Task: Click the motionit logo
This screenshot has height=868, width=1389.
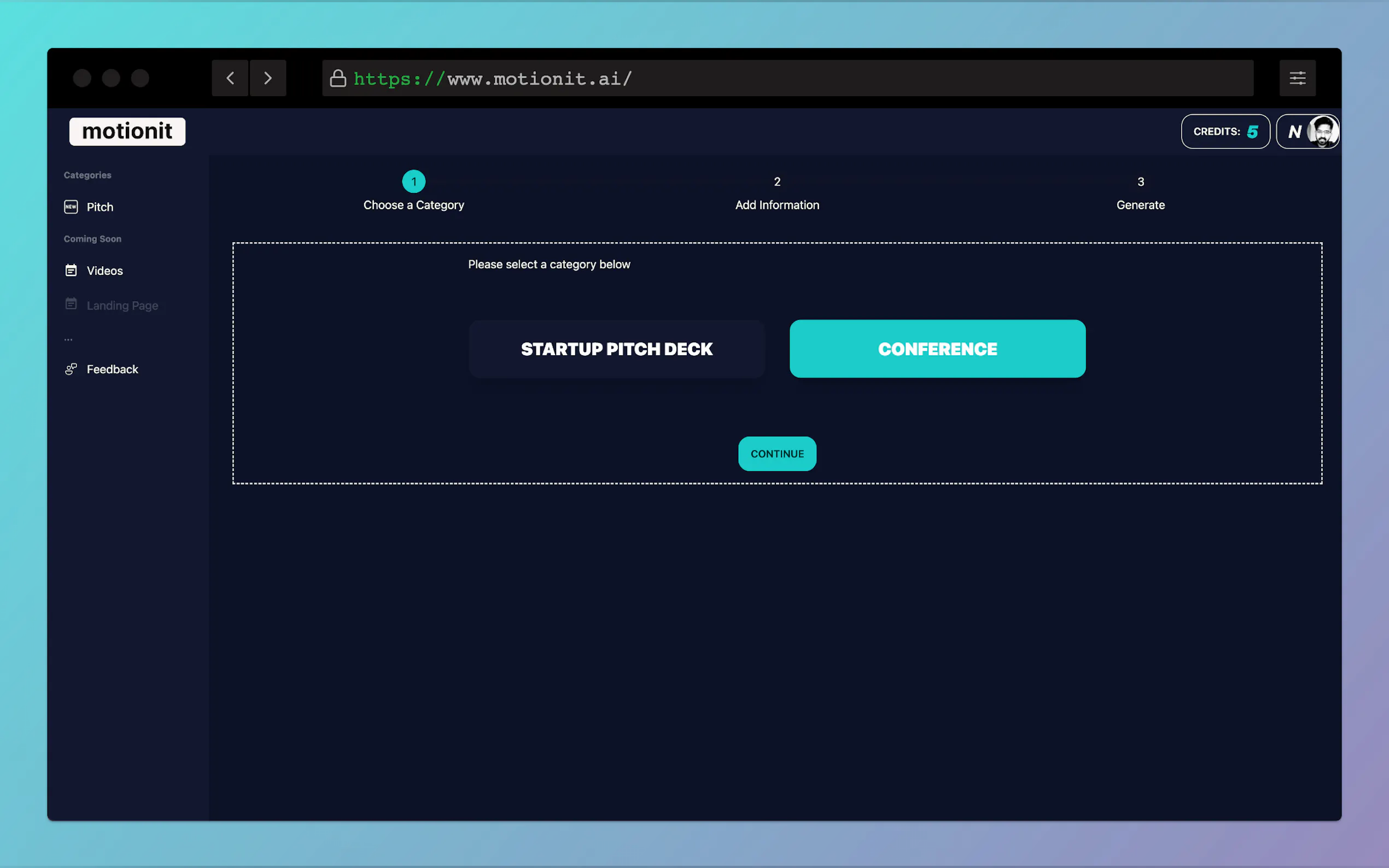Action: coord(127,131)
